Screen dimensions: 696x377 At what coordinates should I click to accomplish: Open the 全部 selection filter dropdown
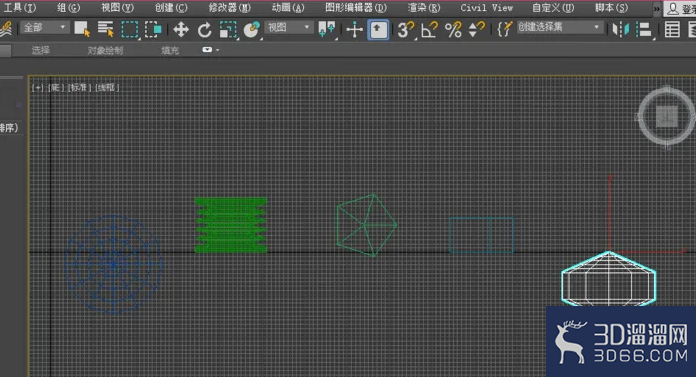point(44,28)
